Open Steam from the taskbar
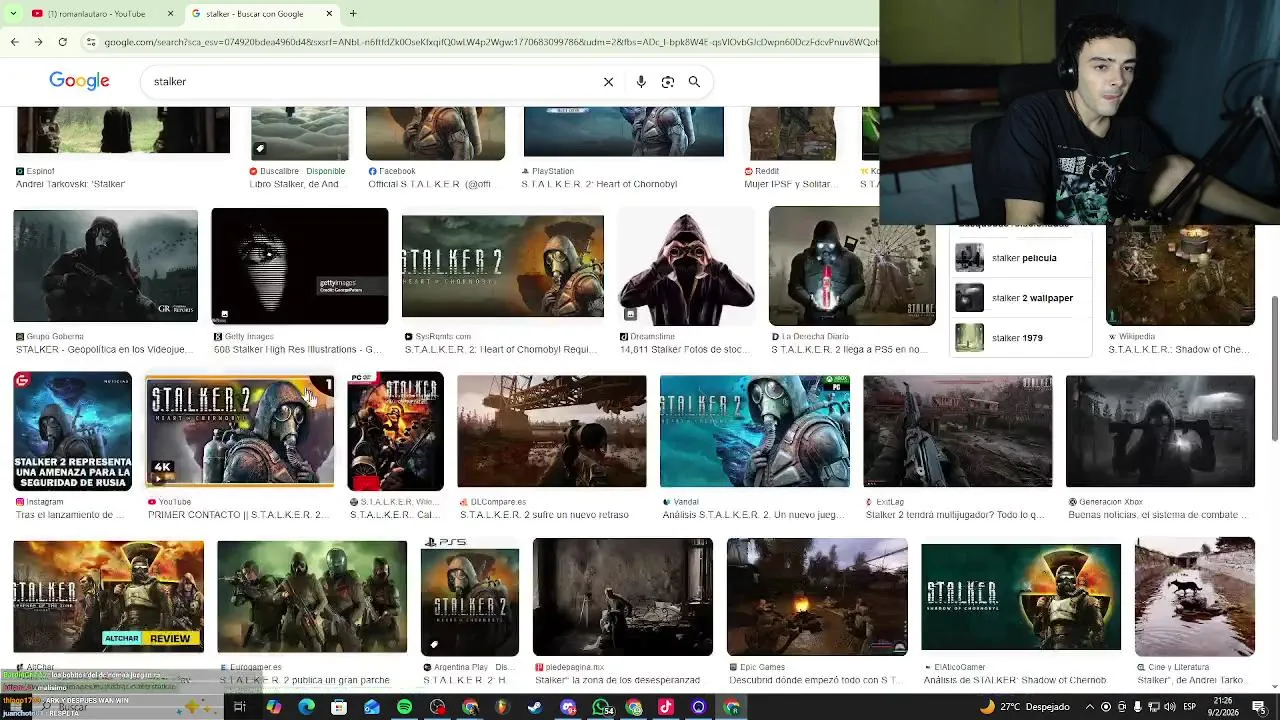 [535, 707]
